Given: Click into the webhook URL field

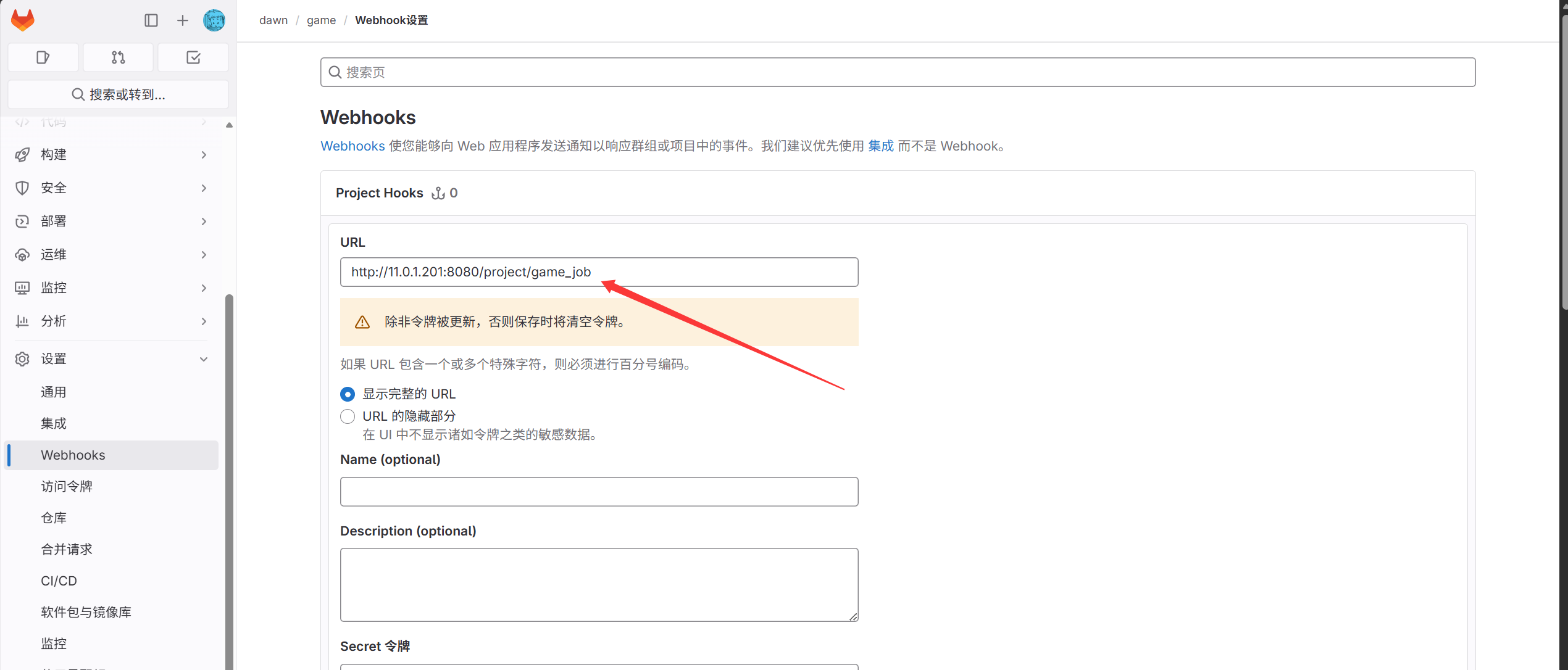Looking at the screenshot, I should [599, 272].
